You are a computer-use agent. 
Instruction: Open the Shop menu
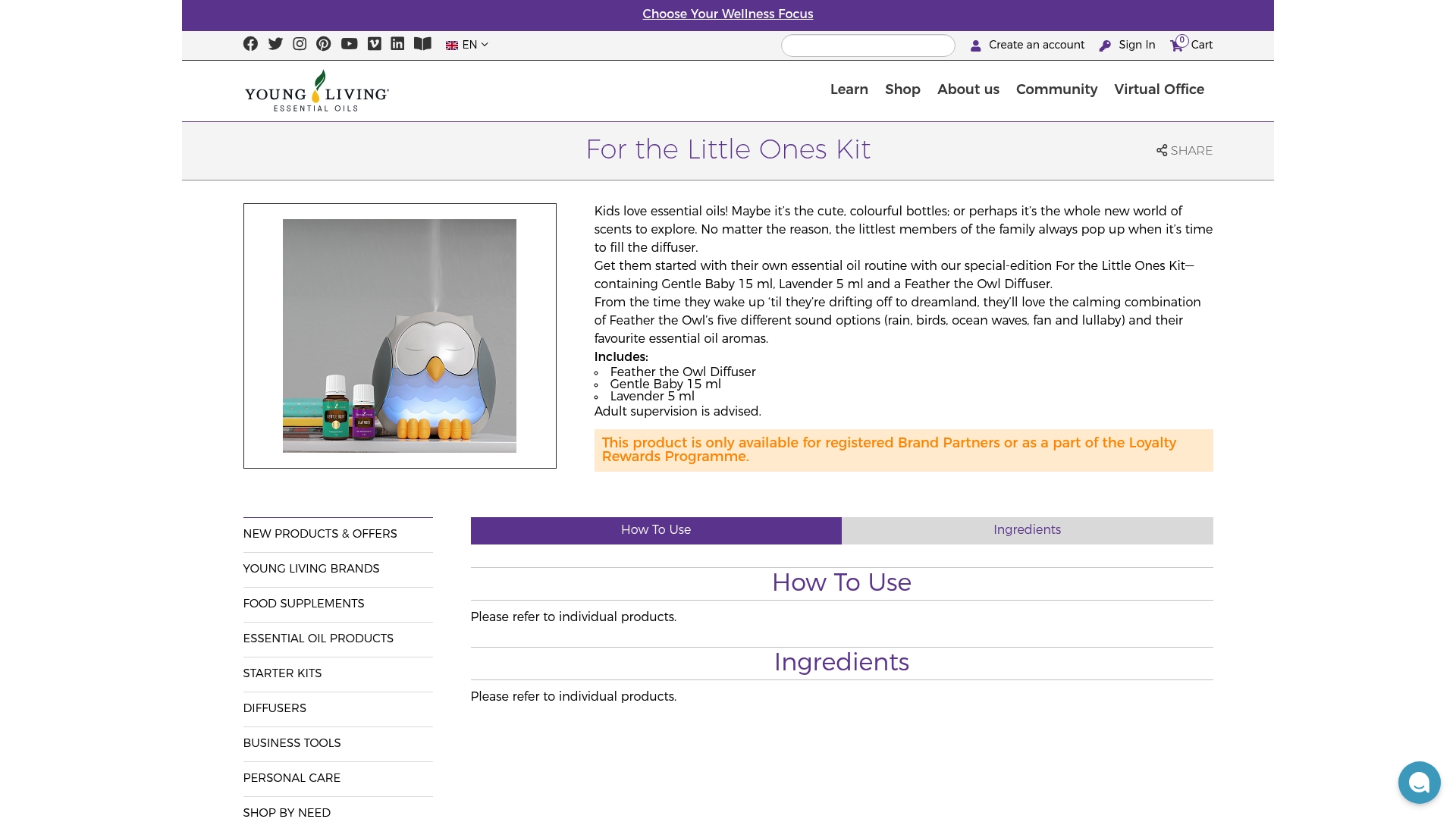coord(902,89)
